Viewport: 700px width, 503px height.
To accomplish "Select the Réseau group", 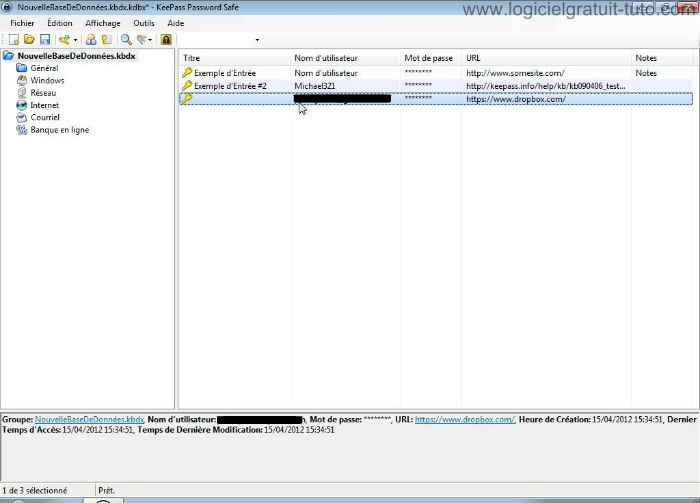I will [x=43, y=93].
